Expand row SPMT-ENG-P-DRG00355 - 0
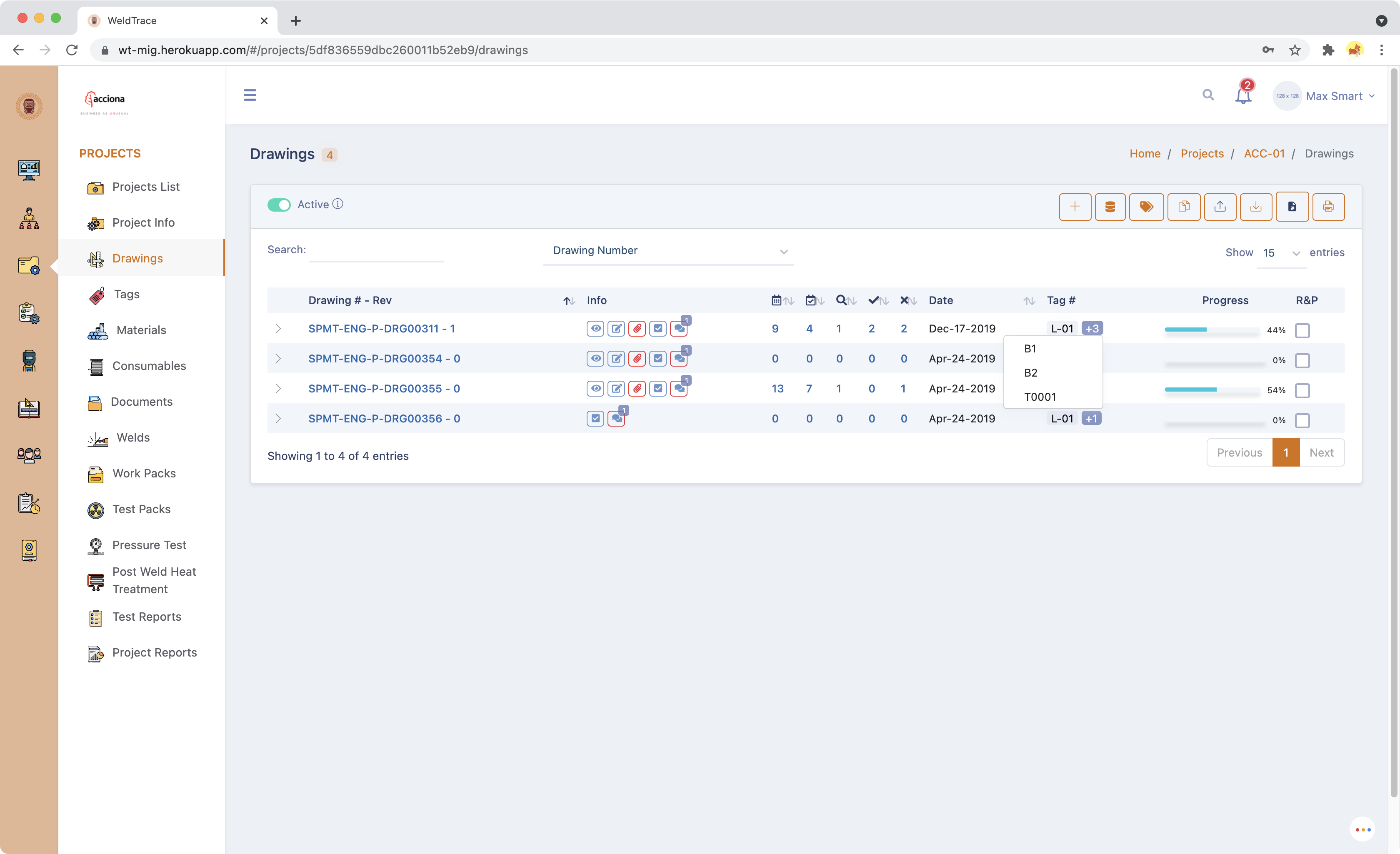Image resolution: width=1400 pixels, height=854 pixels. point(278,389)
